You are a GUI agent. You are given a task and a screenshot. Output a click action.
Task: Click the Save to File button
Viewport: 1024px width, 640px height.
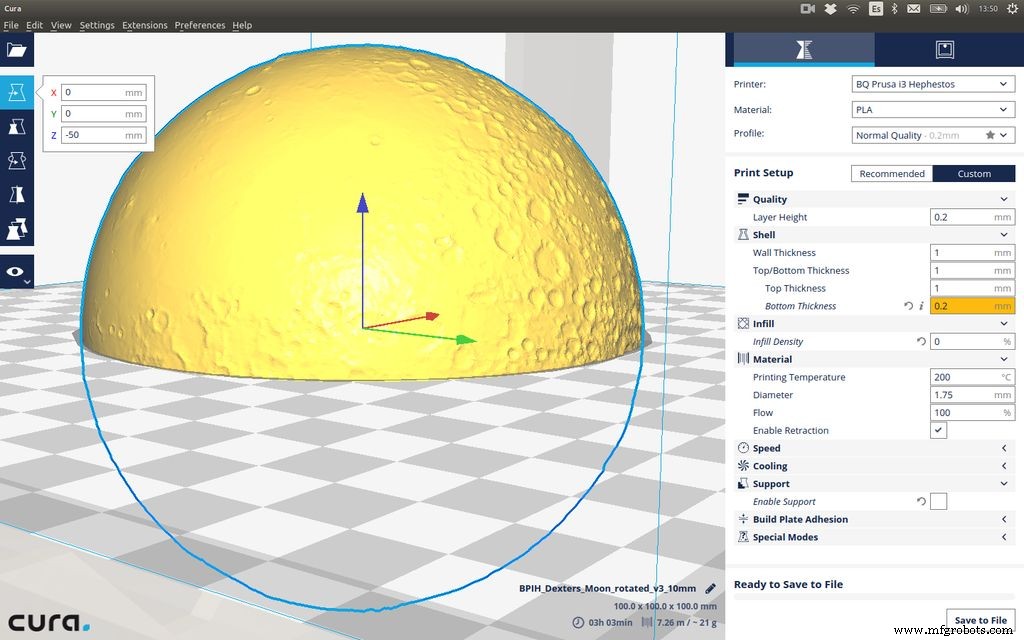click(979, 620)
